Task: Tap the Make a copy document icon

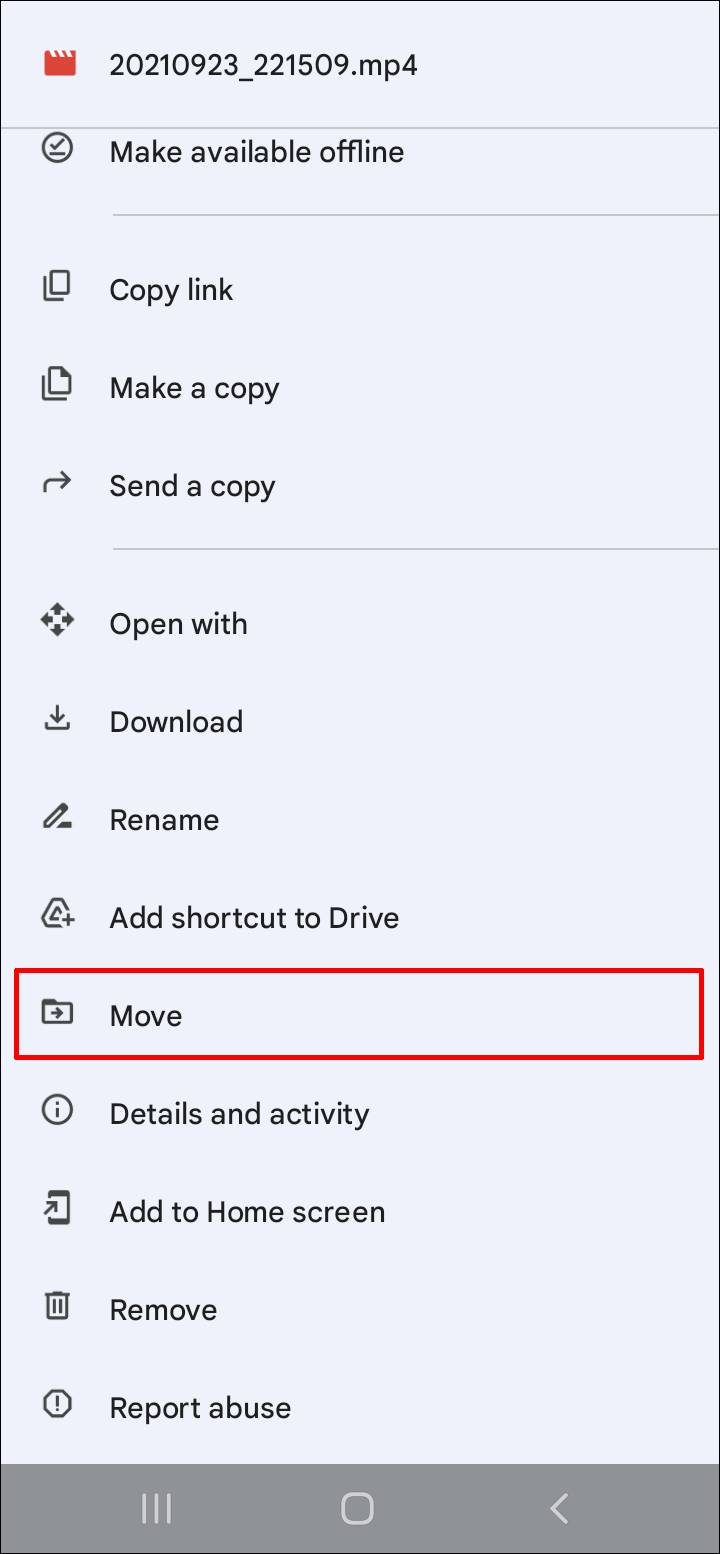Action: (x=57, y=385)
